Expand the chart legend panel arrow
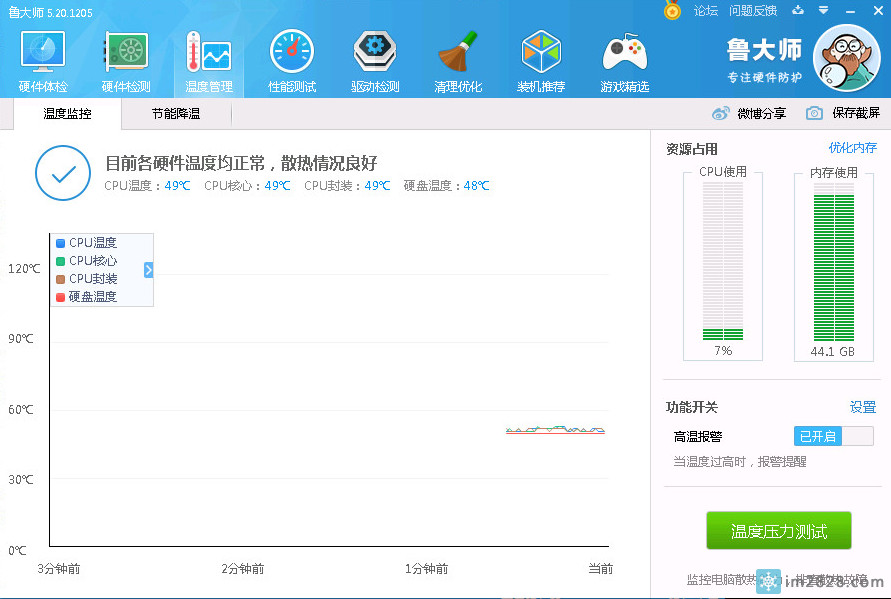This screenshot has height=599, width=891. point(148,270)
